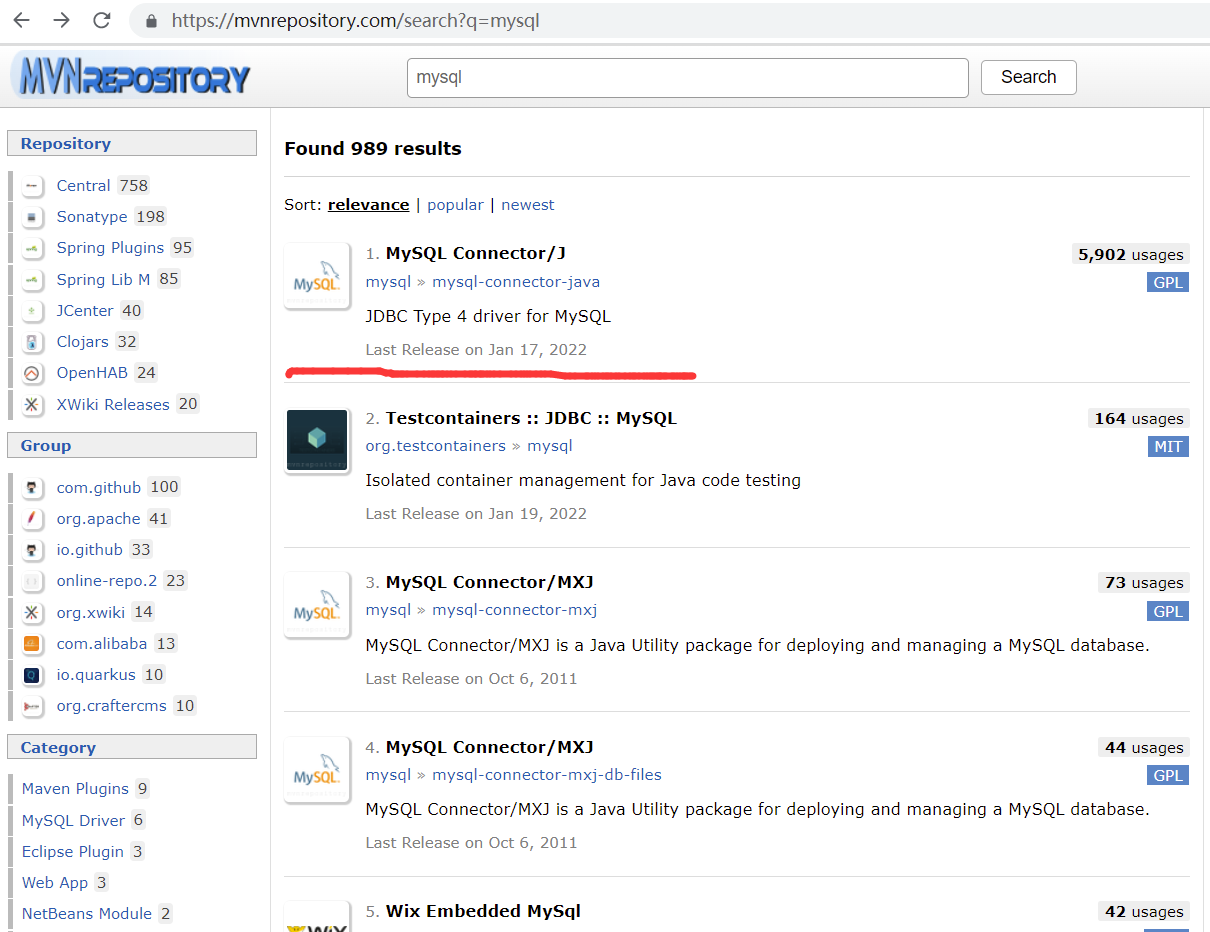
Task: Click the browser forward arrow
Action: pyautogui.click(x=62, y=20)
